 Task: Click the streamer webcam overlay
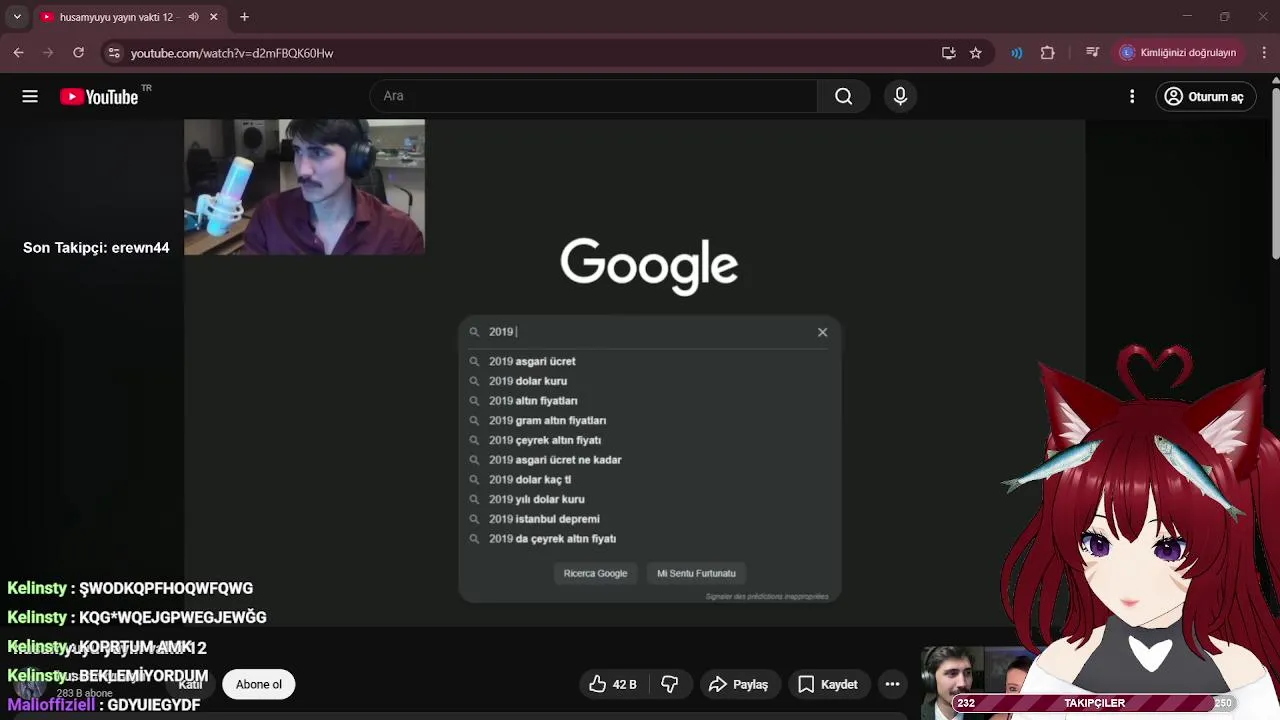tap(304, 187)
